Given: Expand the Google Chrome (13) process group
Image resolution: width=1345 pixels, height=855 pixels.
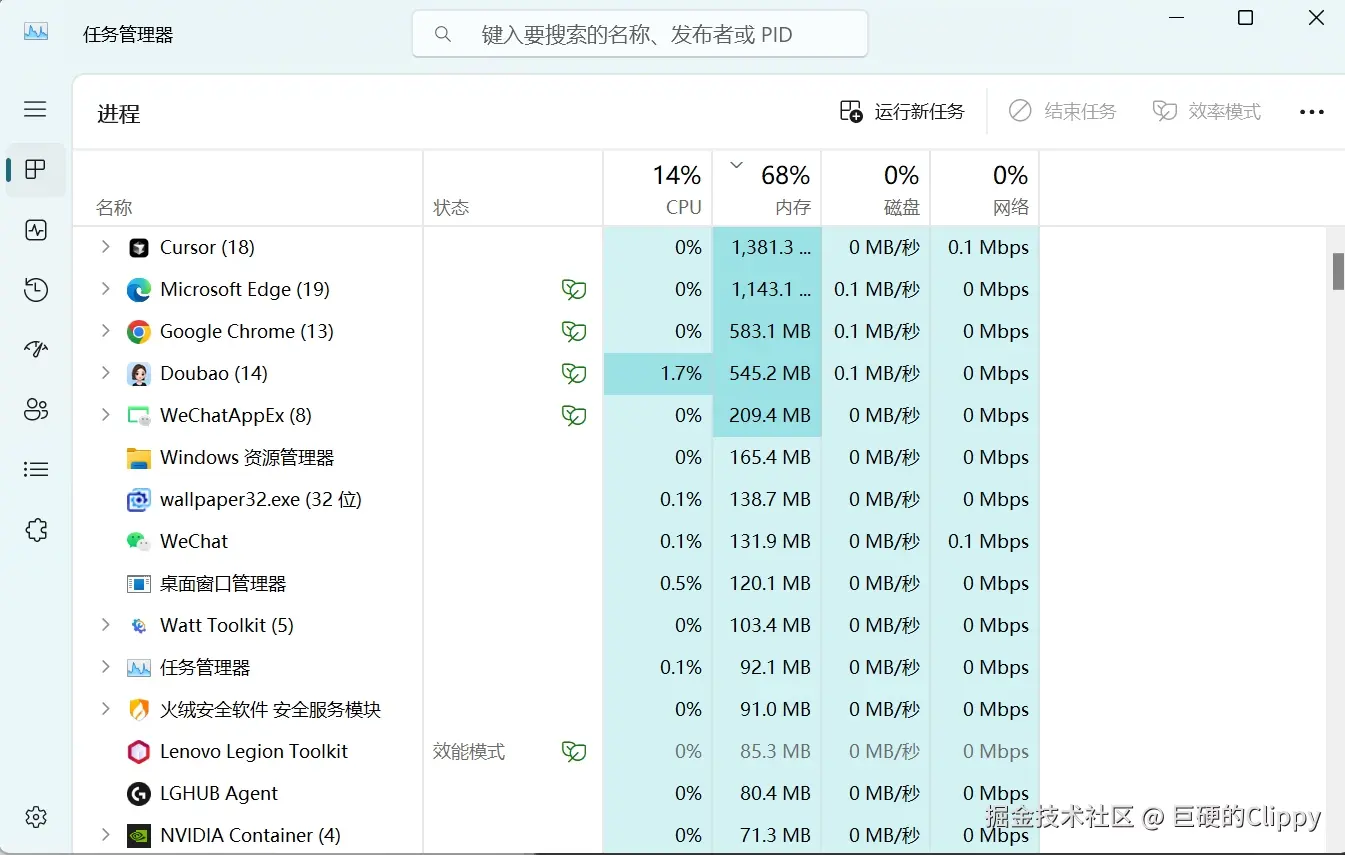Looking at the screenshot, I should coord(106,331).
